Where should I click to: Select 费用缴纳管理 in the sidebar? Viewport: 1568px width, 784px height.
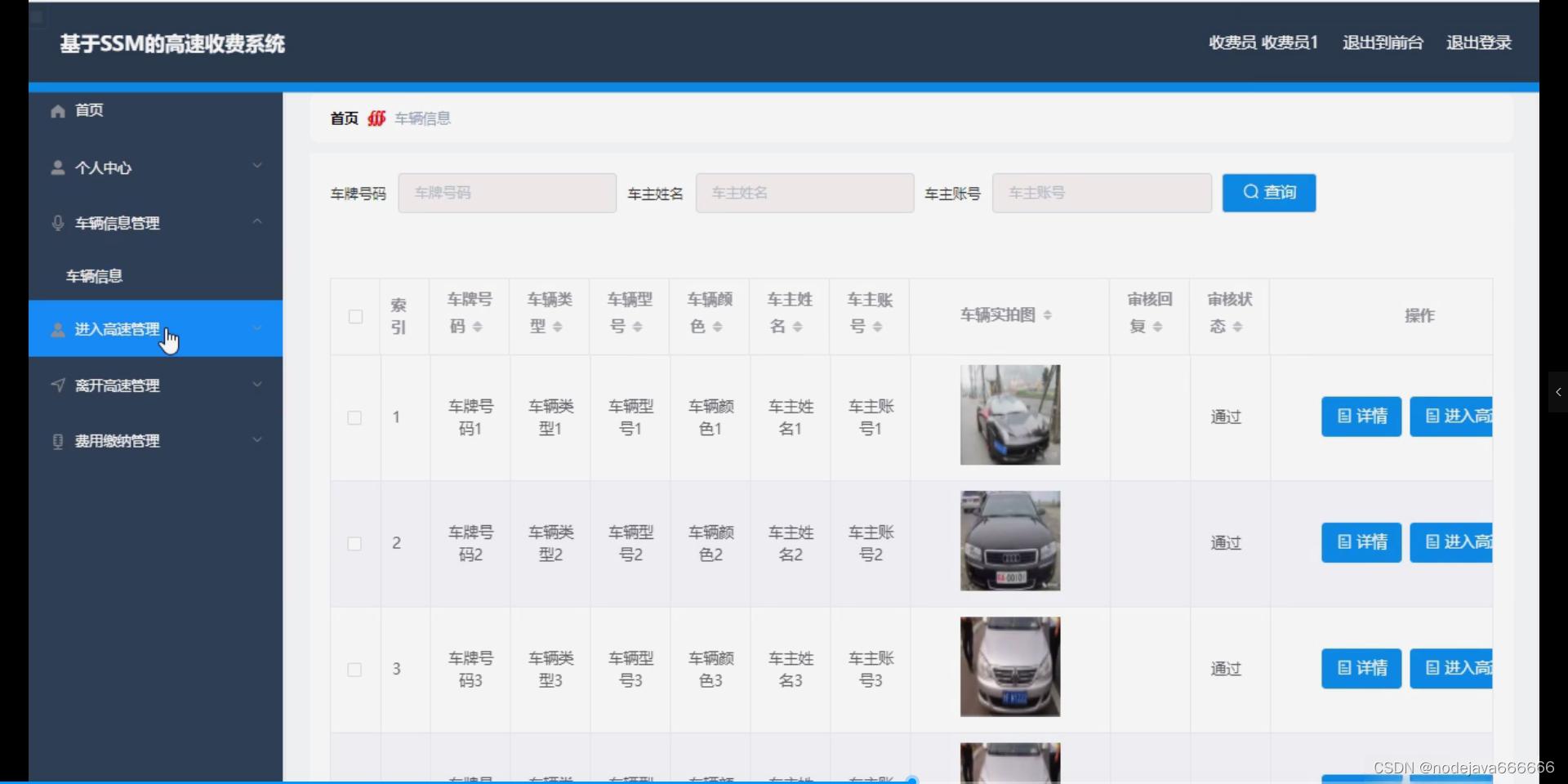tap(156, 441)
